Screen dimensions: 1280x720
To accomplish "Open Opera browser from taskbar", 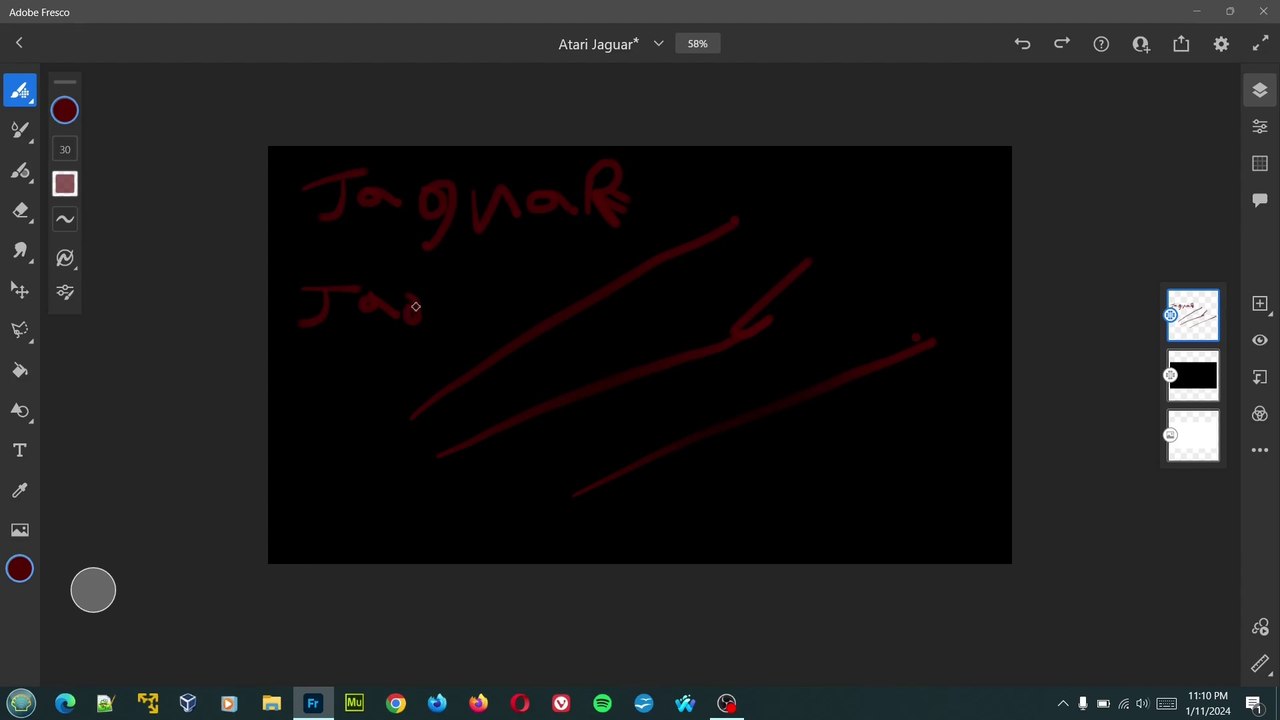I will (520, 703).
